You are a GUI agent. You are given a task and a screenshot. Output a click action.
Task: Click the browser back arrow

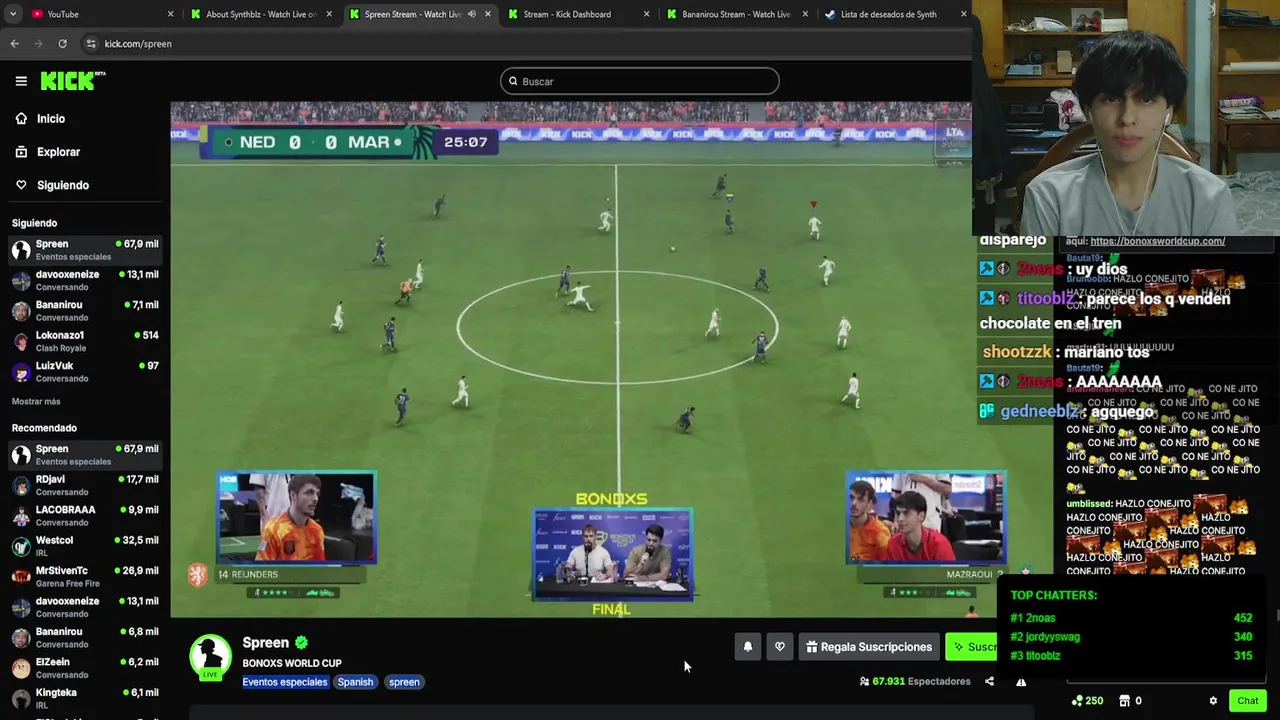click(15, 44)
